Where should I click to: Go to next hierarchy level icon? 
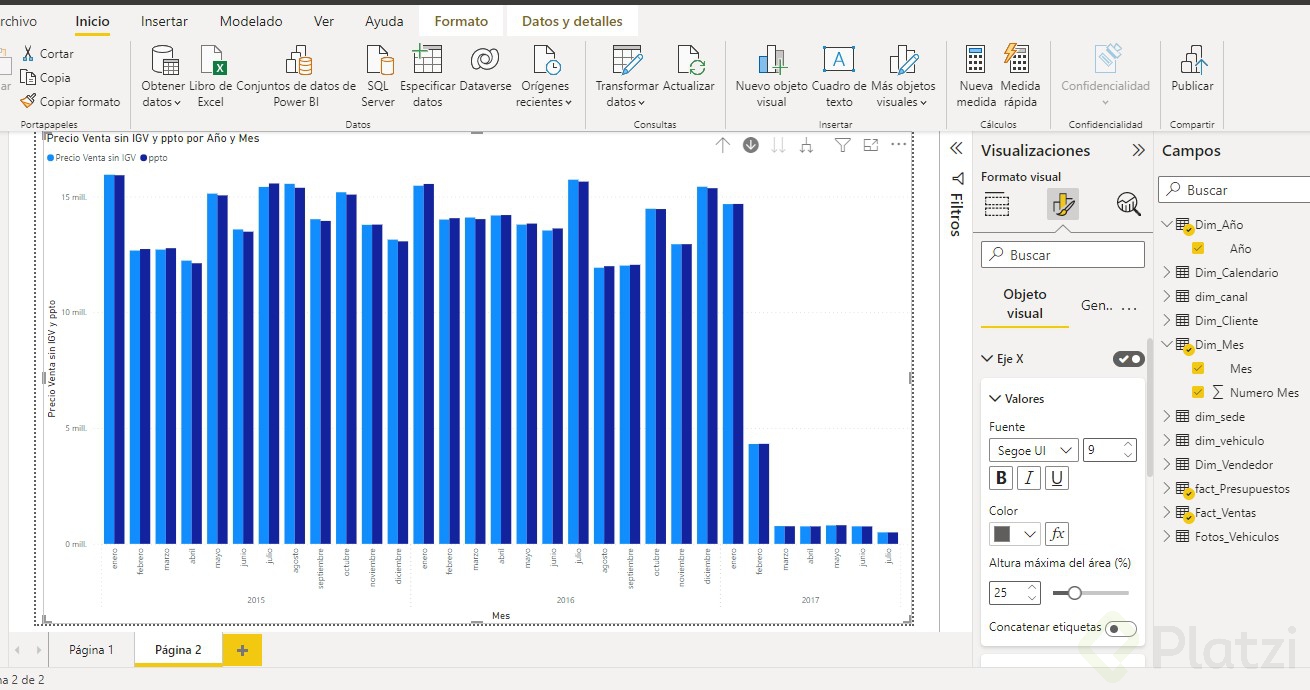778,146
